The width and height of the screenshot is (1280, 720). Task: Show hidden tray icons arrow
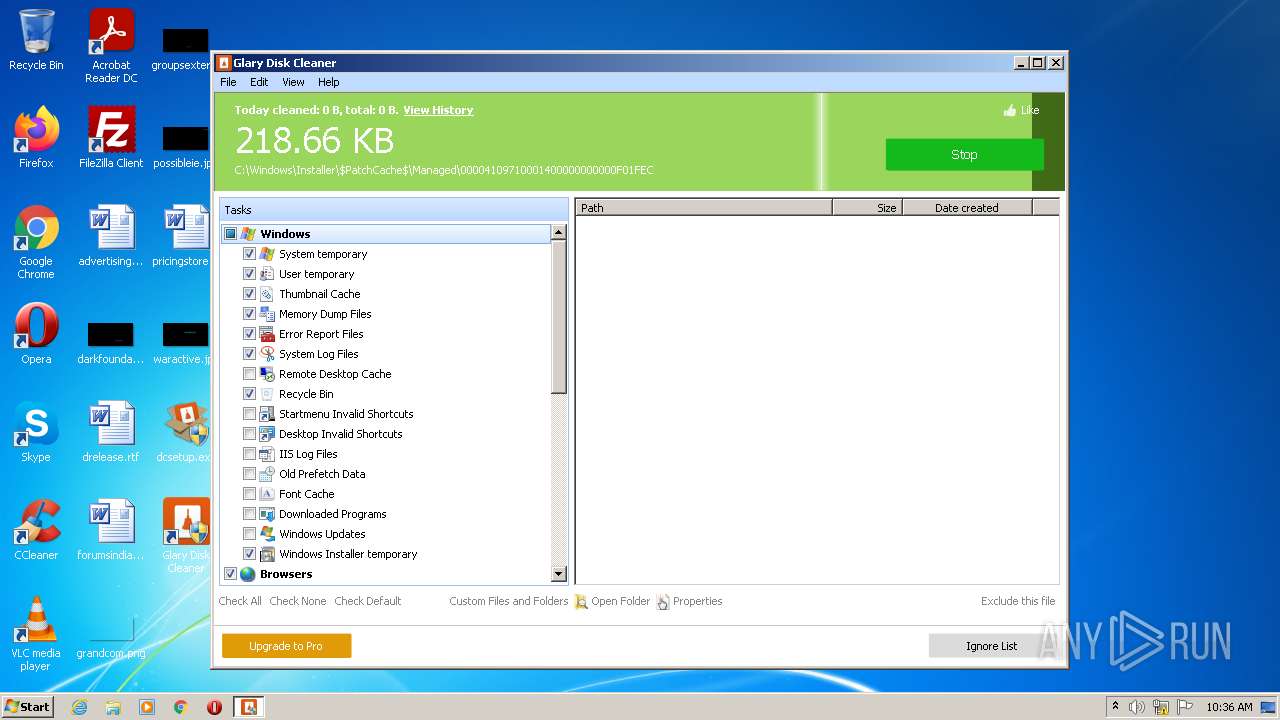pyautogui.click(x=1115, y=707)
